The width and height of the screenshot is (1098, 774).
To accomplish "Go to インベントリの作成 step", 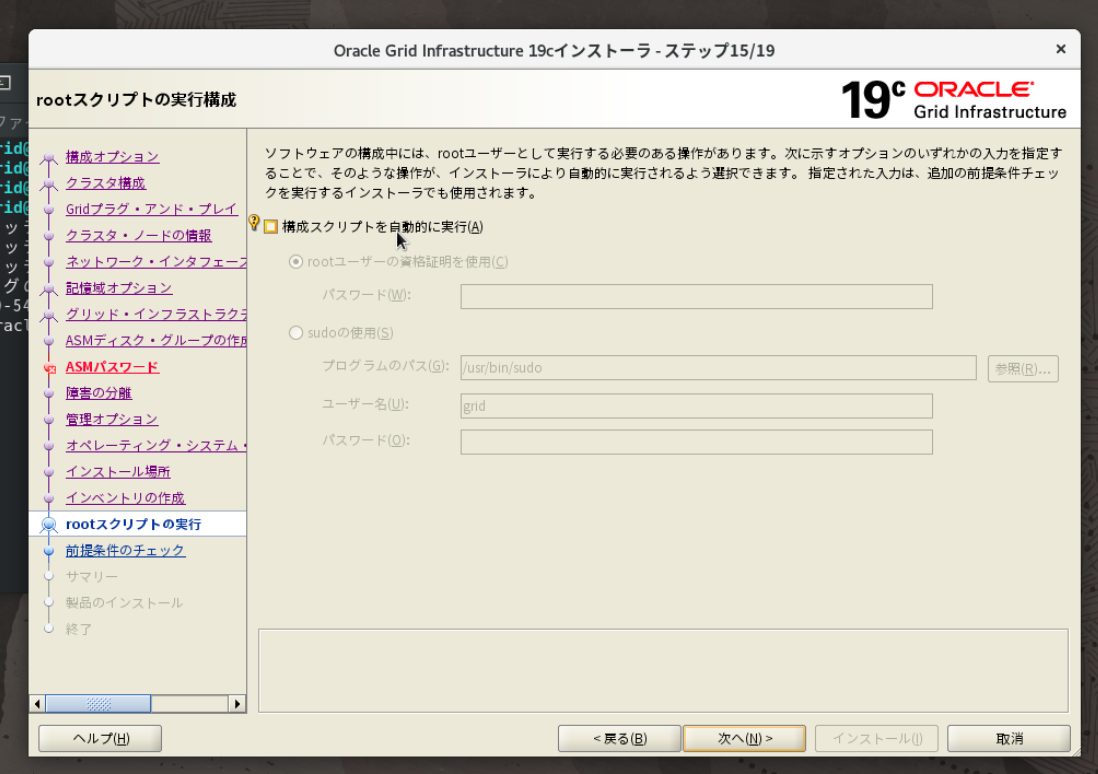I will pyautogui.click(x=125, y=498).
